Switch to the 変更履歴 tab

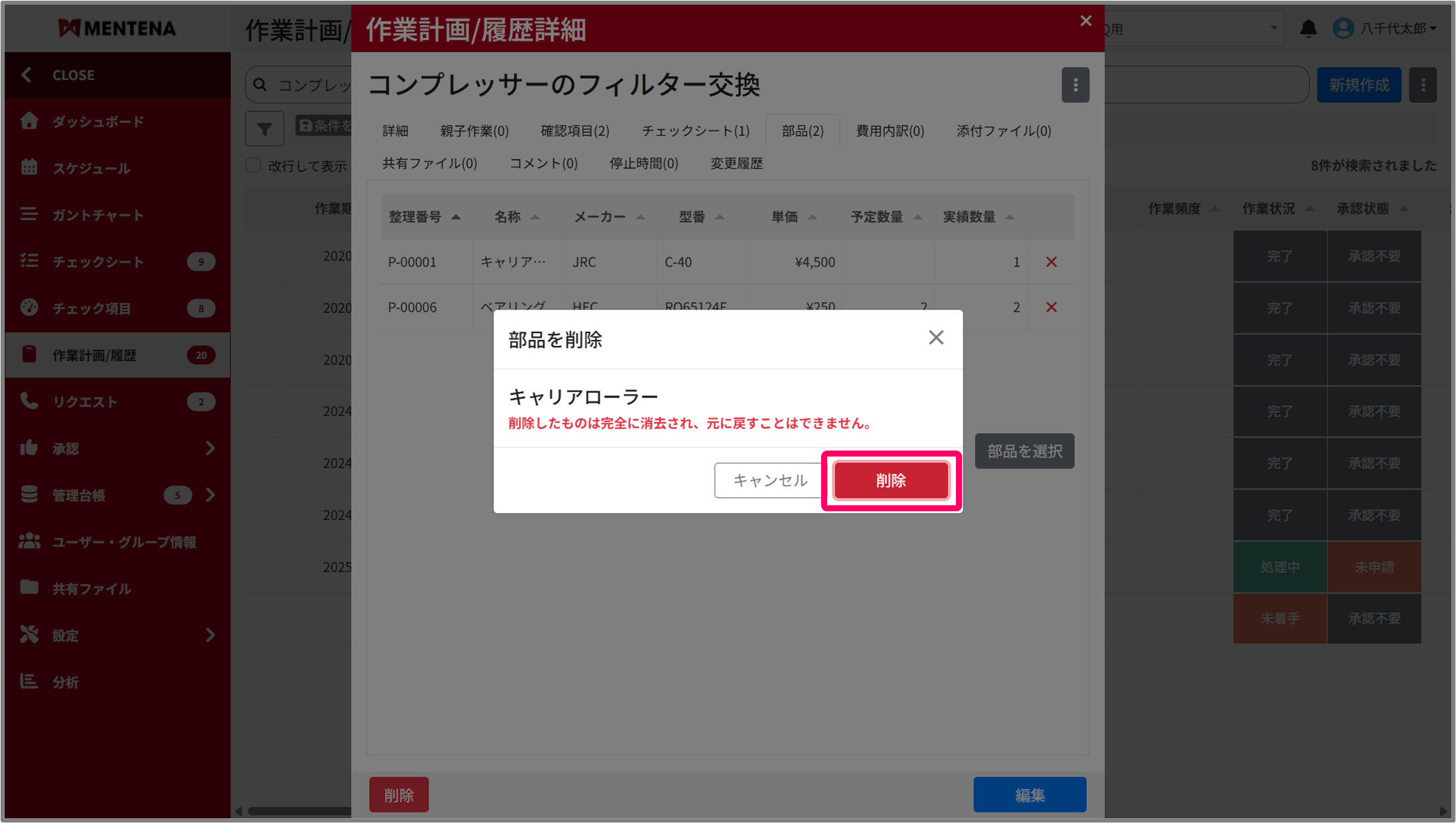coord(736,164)
